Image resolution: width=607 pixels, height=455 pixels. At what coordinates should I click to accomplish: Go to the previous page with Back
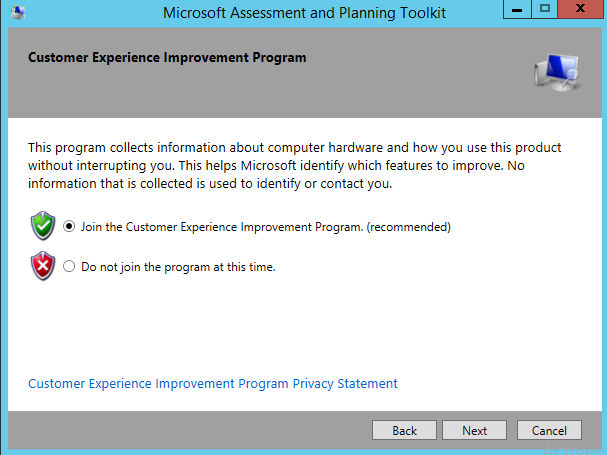click(x=405, y=431)
